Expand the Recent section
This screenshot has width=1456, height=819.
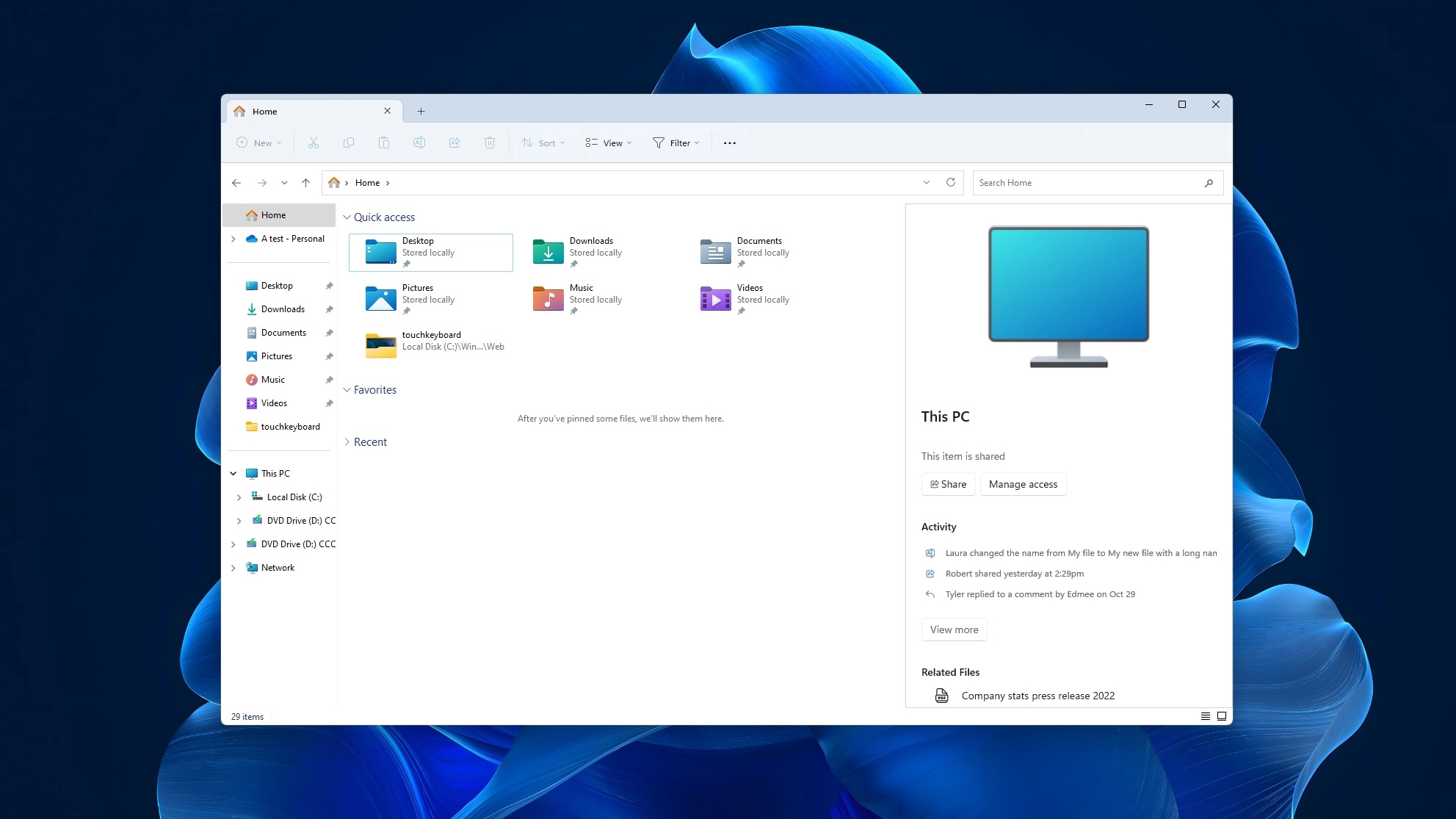[347, 442]
